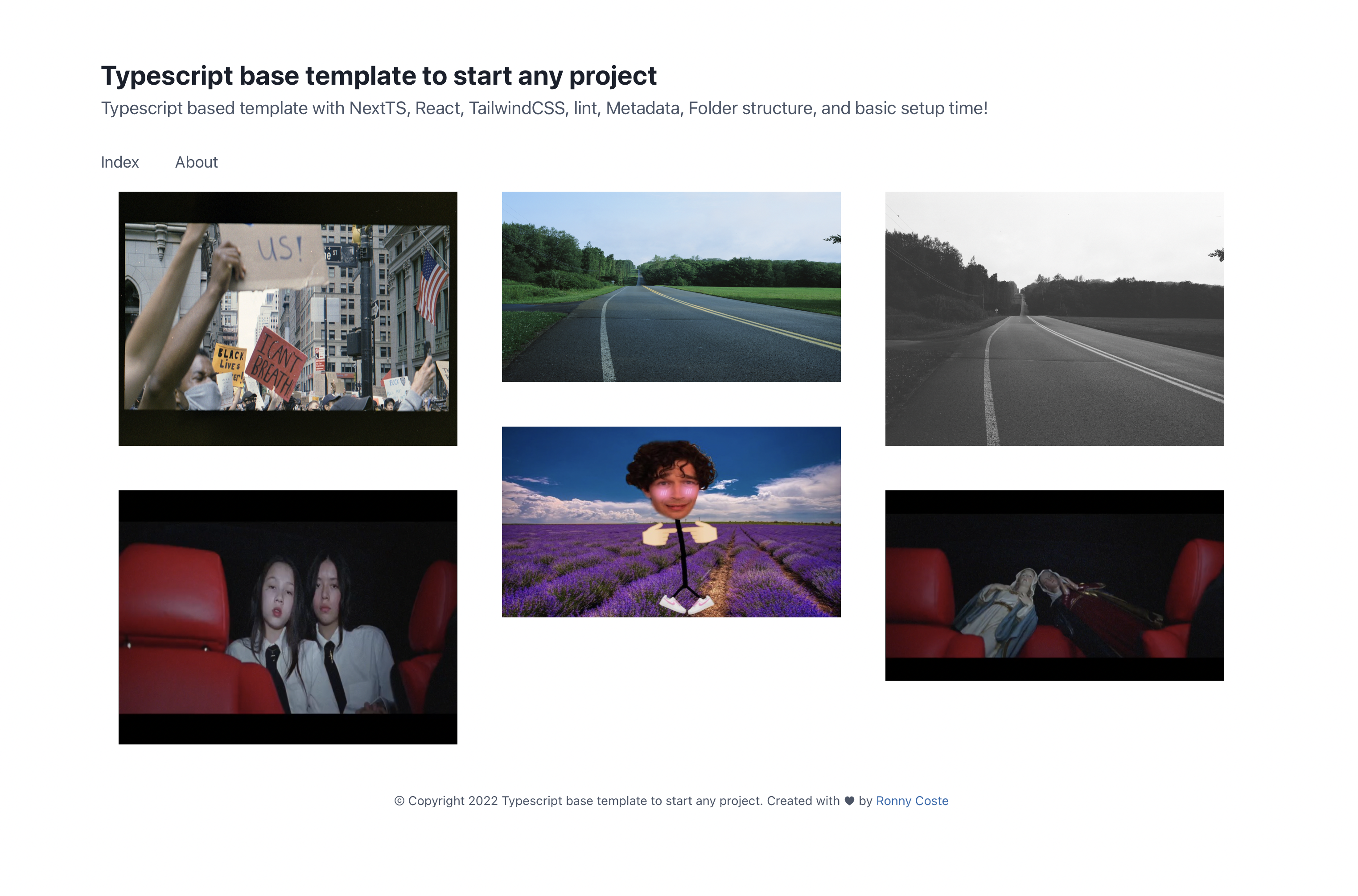Image resolution: width=1358 pixels, height=896 pixels.
Task: Visit the Ronny Coste link
Action: pos(912,801)
